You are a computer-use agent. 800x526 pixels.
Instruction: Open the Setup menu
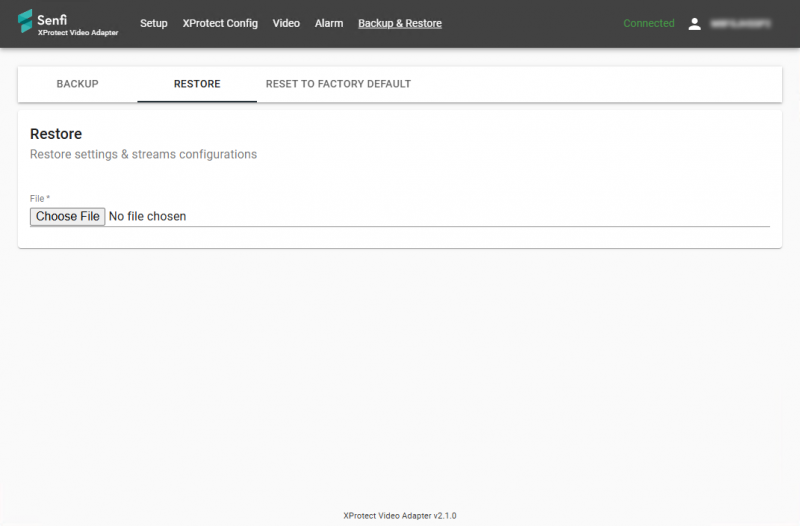[154, 23]
